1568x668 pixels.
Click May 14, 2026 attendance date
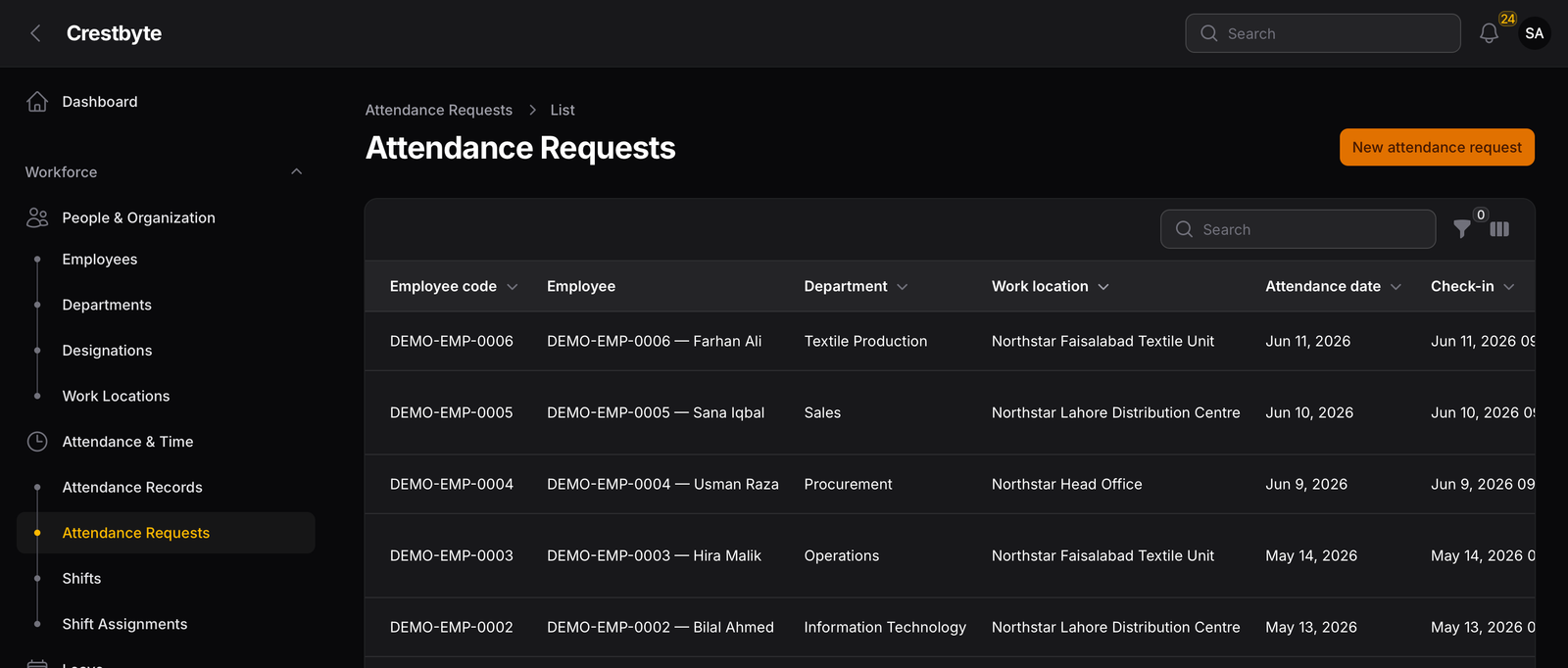(1311, 555)
